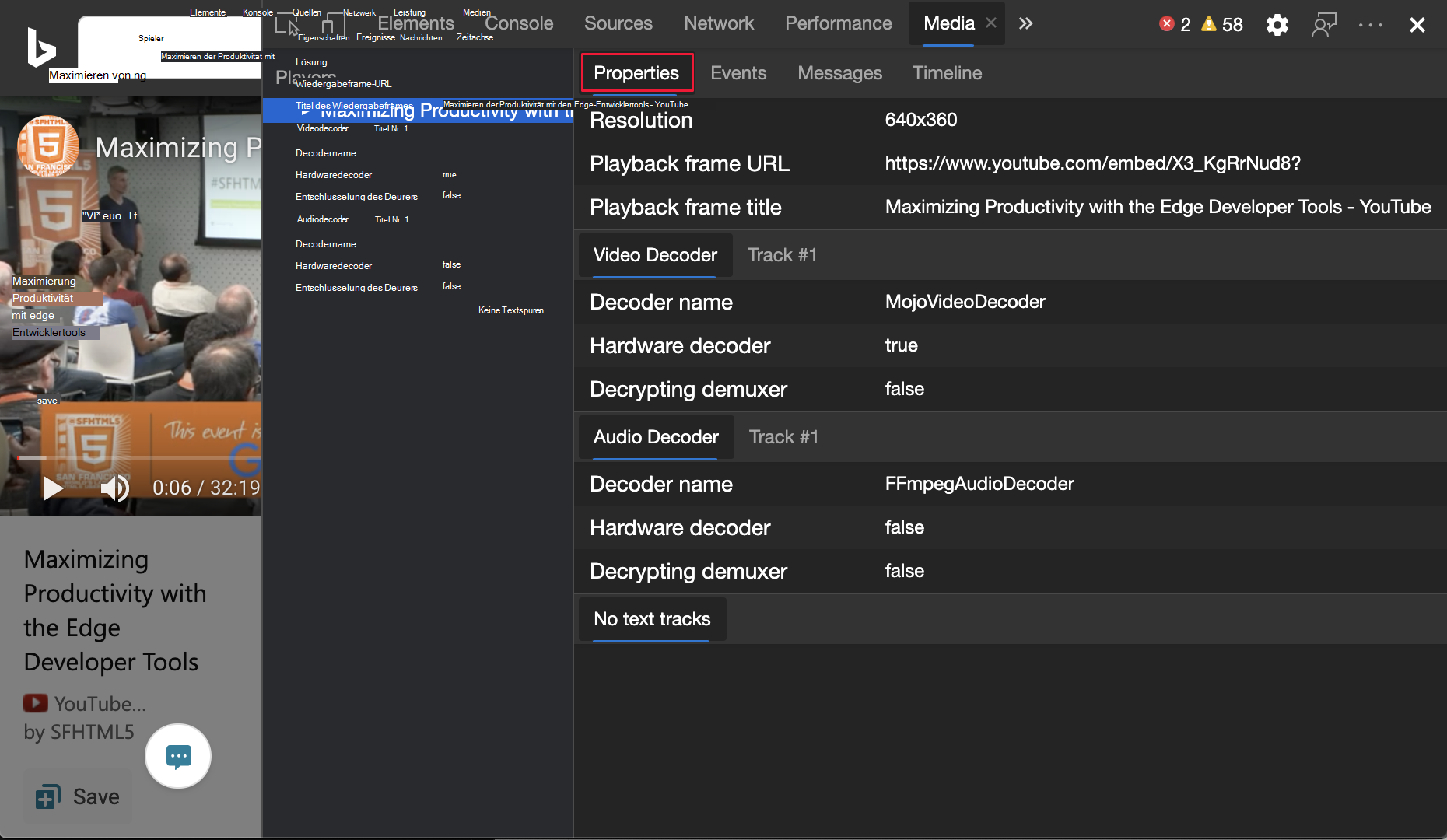Close the Media tab

(x=991, y=23)
